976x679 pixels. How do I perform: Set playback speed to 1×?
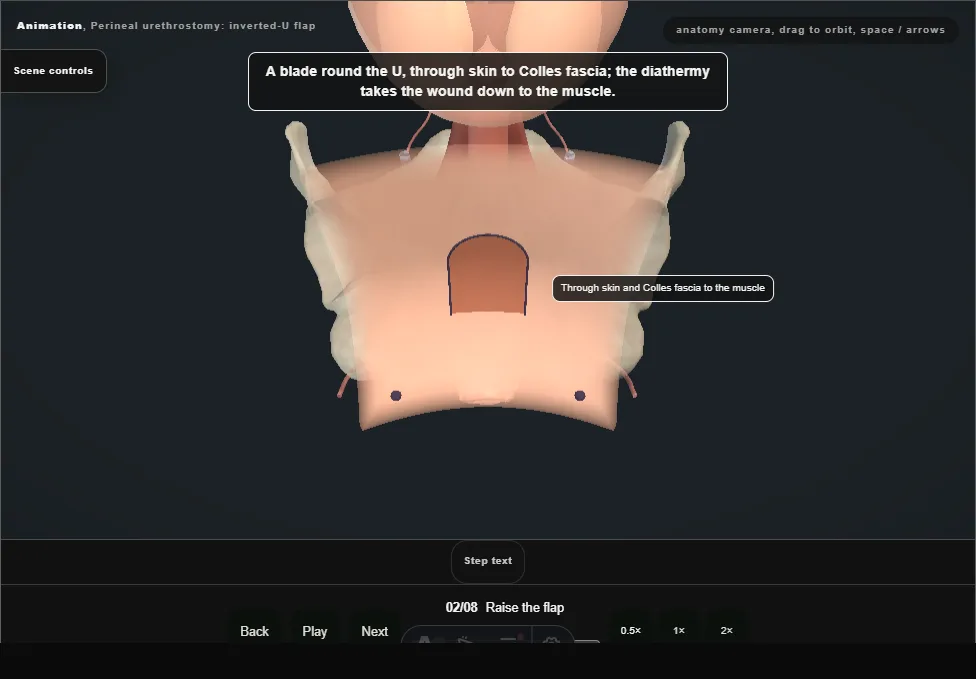coord(678,630)
